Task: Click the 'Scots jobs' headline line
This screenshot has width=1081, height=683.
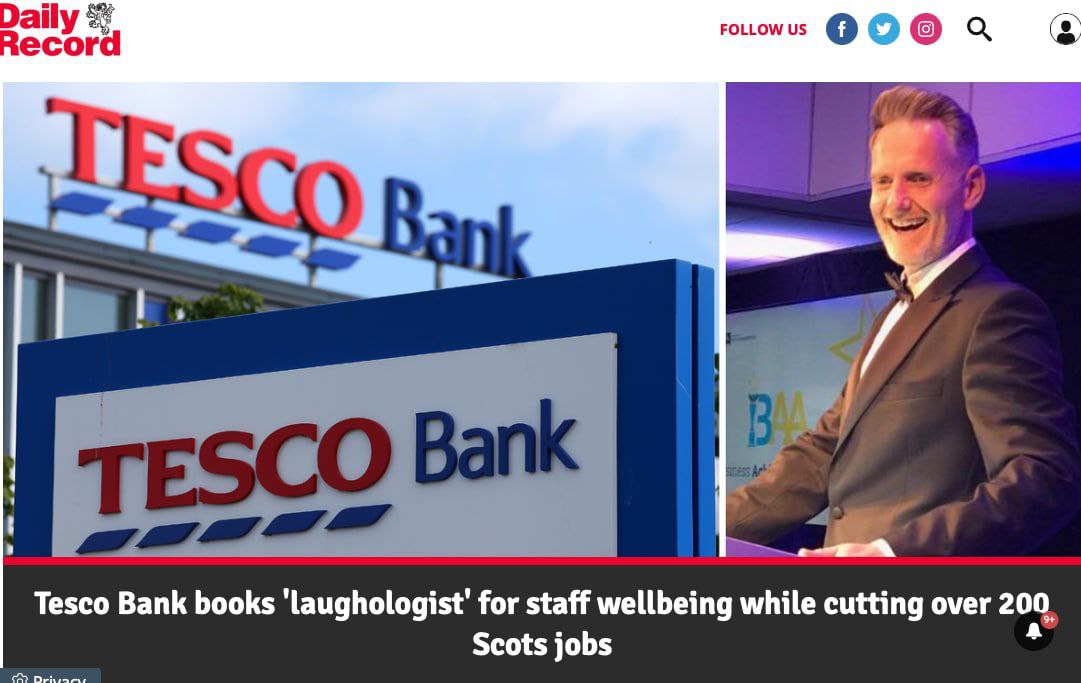Action: (x=542, y=644)
